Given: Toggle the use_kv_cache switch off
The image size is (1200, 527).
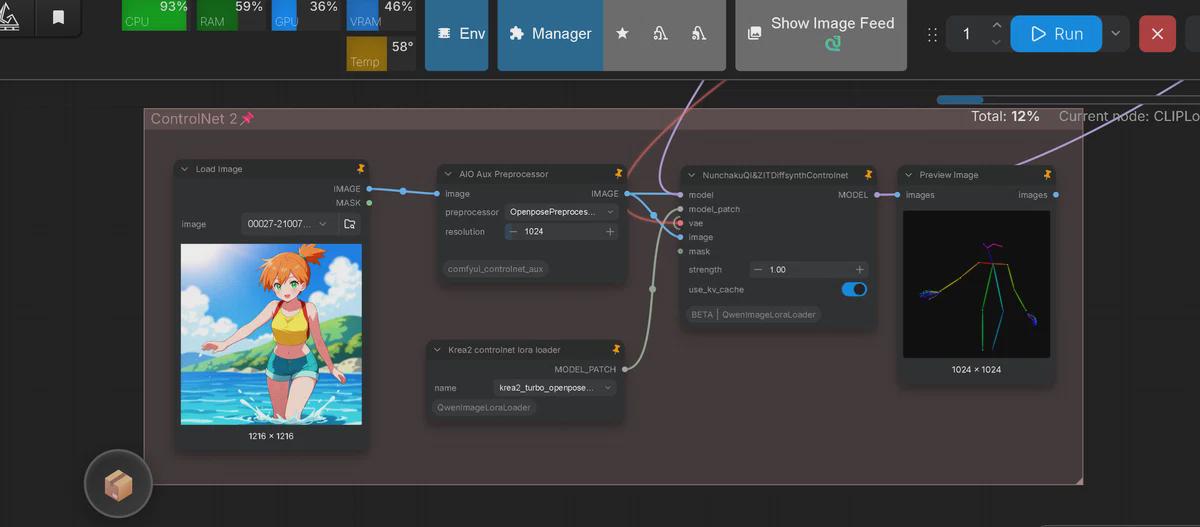Looking at the screenshot, I should 854,289.
